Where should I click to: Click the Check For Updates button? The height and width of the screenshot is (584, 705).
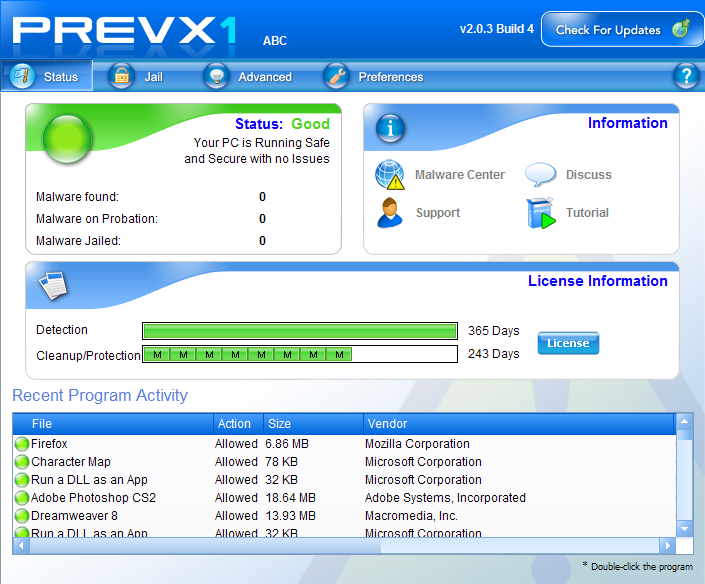(x=622, y=29)
